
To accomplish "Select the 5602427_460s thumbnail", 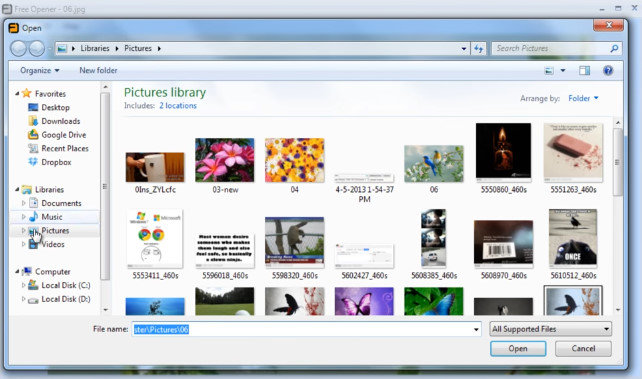I will (x=364, y=255).
